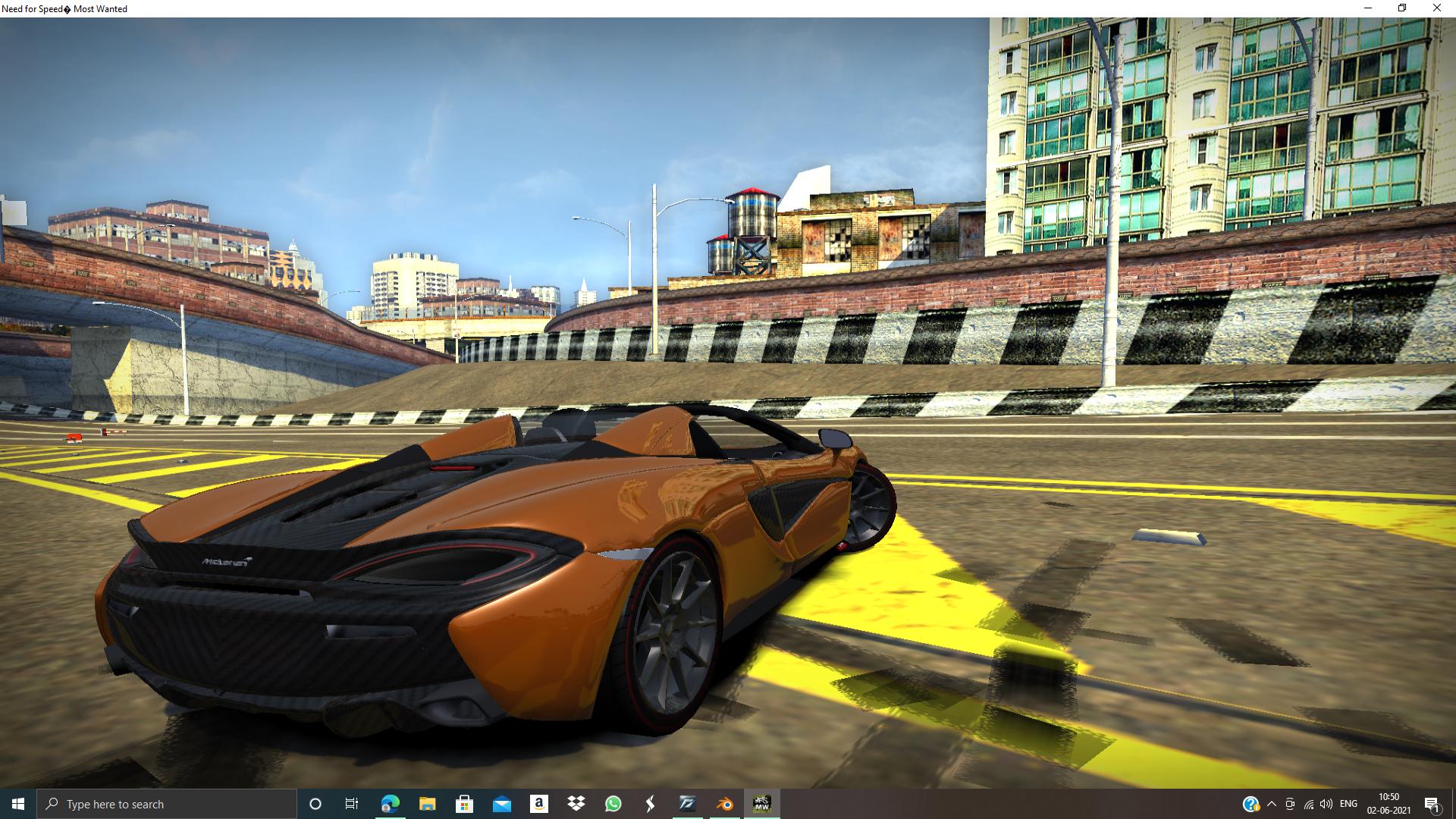The width and height of the screenshot is (1456, 819).
Task: Open the Windows Start menu
Action: pyautogui.click(x=18, y=804)
